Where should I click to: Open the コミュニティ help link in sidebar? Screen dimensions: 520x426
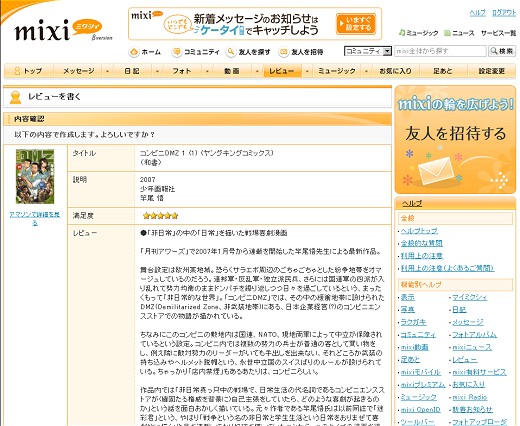(418, 335)
